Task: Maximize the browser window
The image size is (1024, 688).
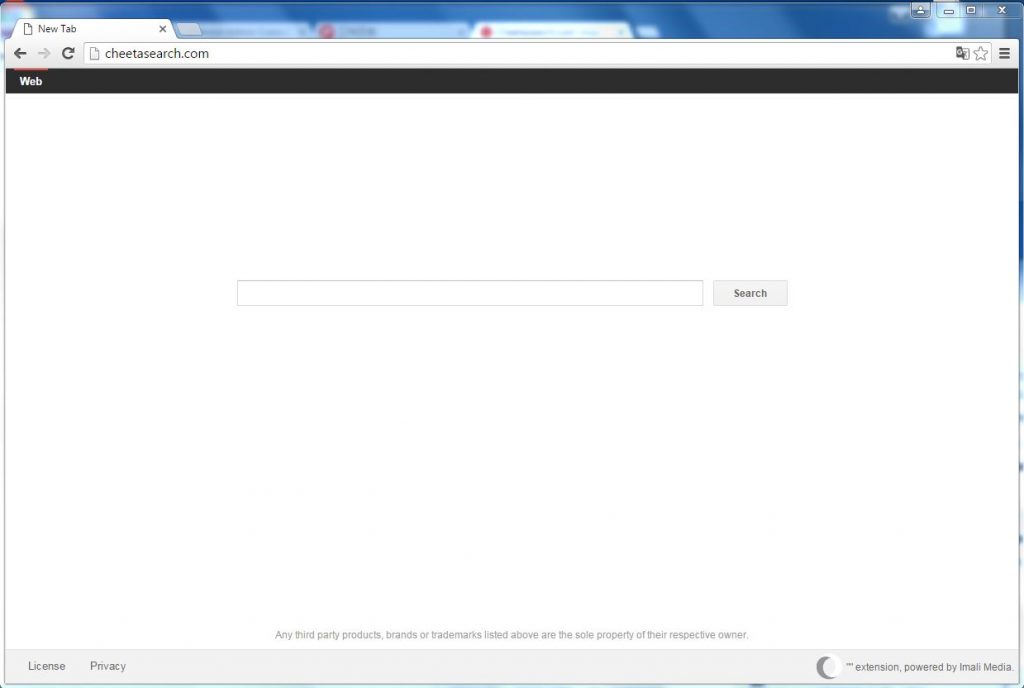Action: (x=971, y=10)
